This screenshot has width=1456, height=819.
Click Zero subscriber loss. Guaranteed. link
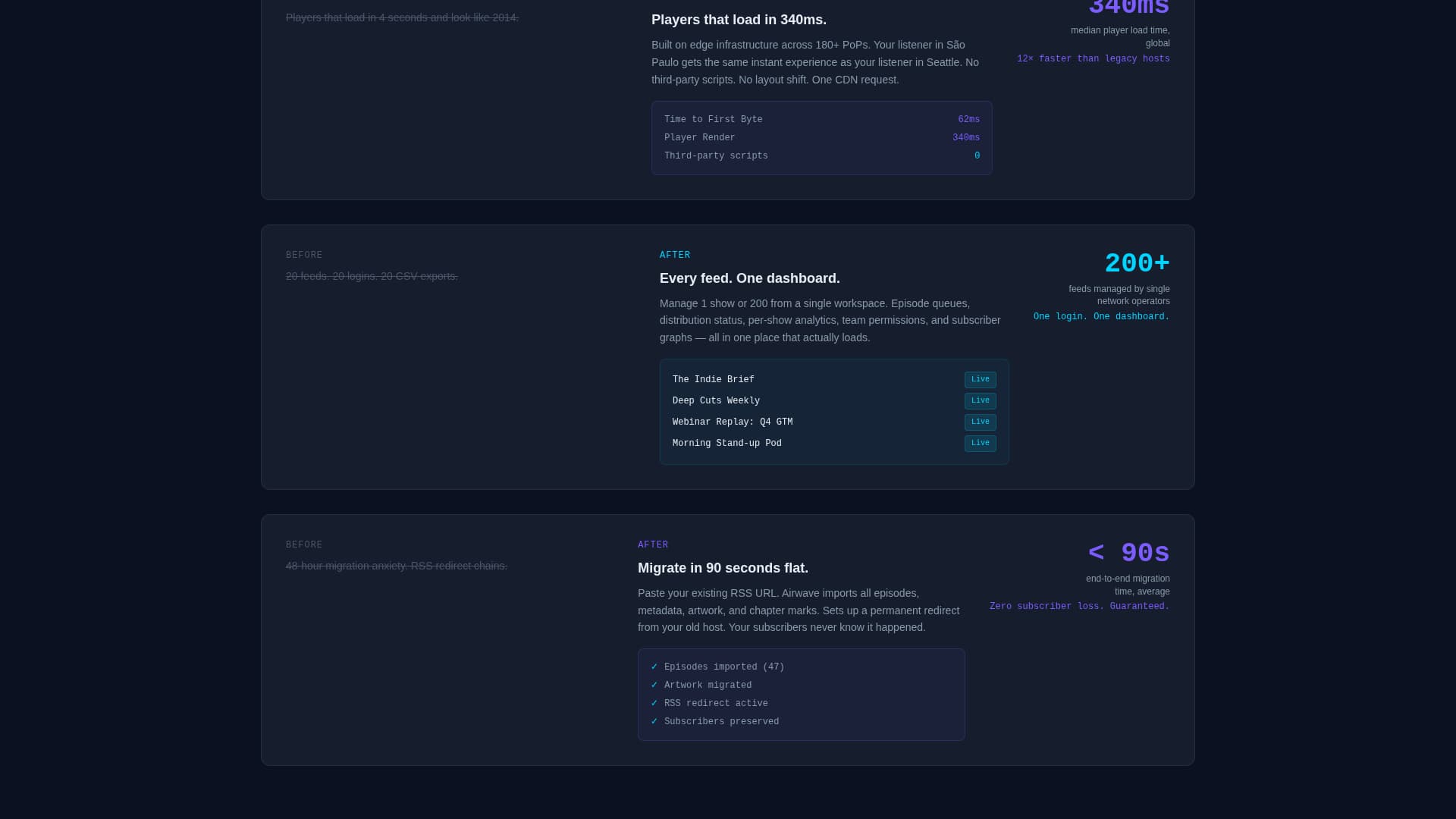click(x=1078, y=606)
